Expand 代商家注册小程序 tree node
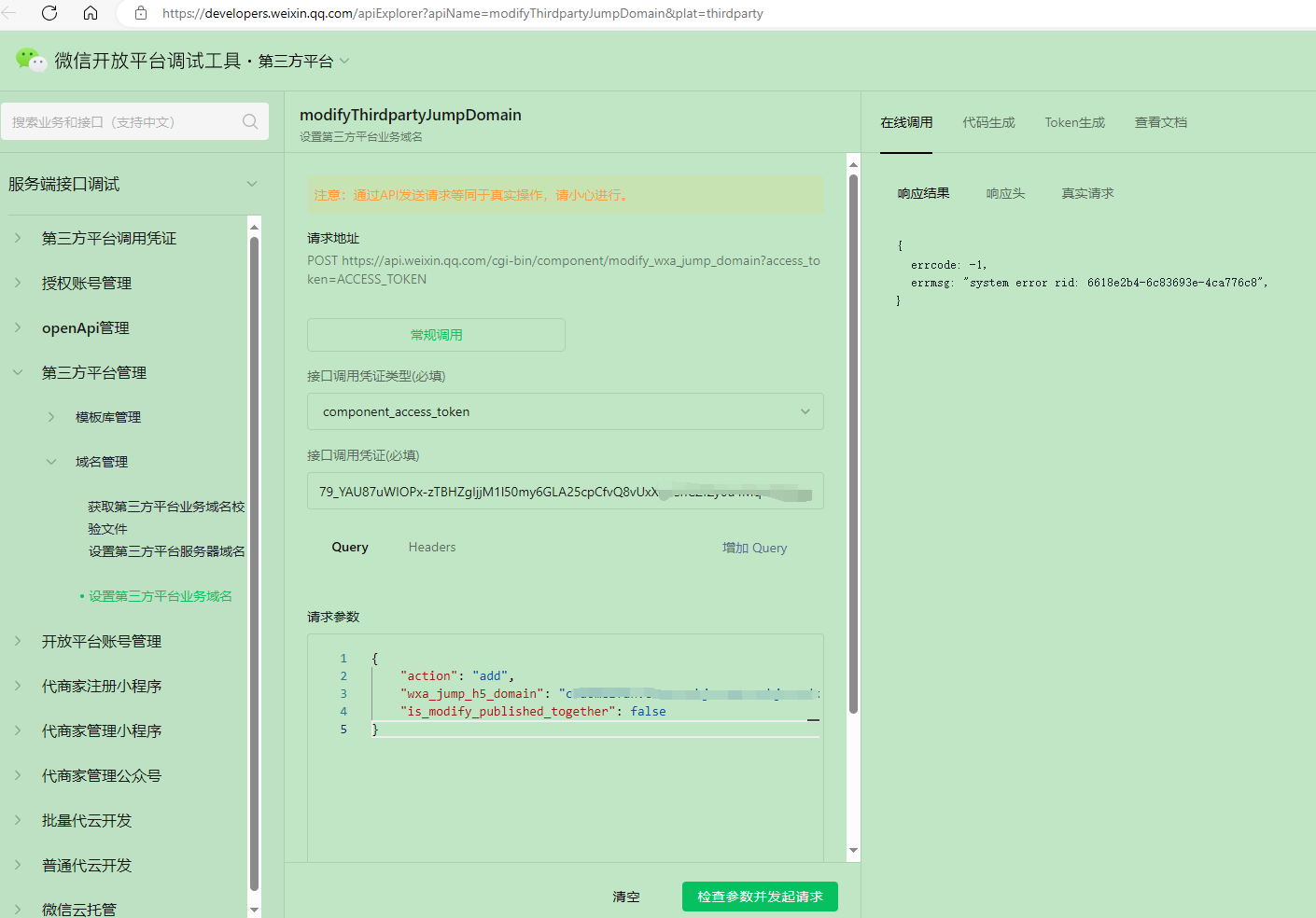Screen dimensions: 1316x918 coord(18,686)
